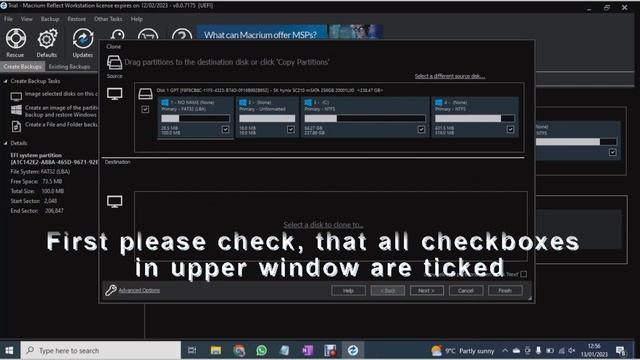Select 'Image selected disks on this computer' task
Screen dimensions: 640x360
[x=61, y=94]
